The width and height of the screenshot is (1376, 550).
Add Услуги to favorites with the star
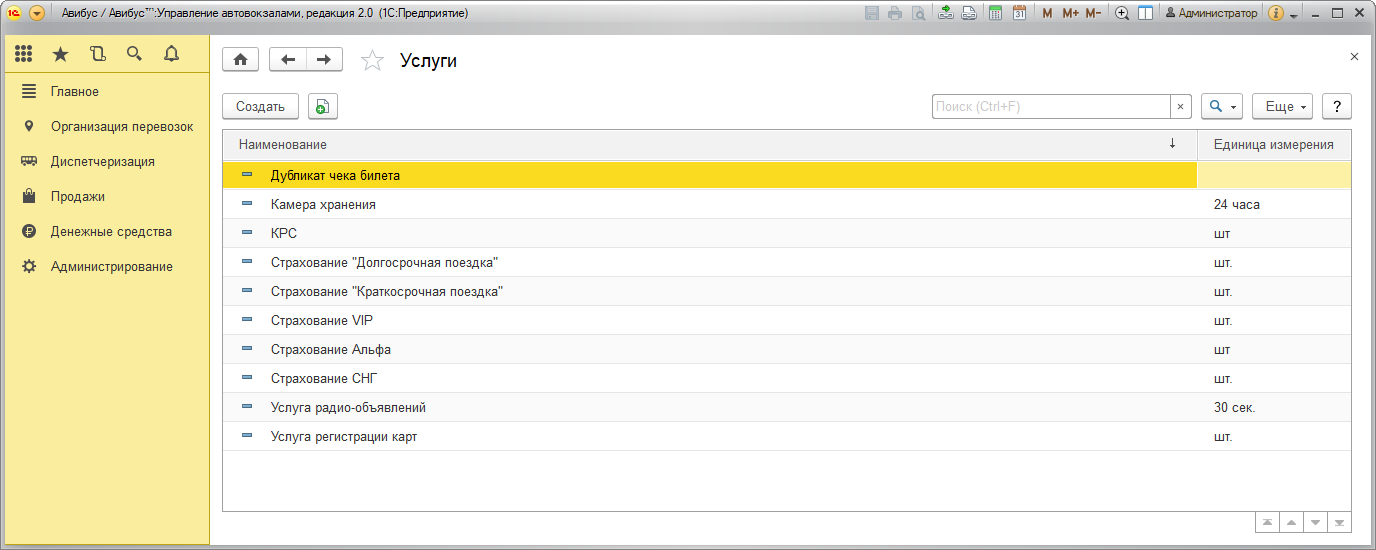click(x=372, y=61)
